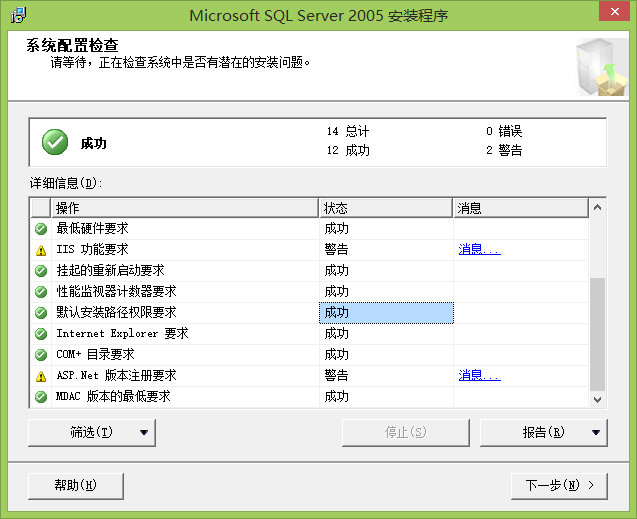Sort by the 消息 column header
Screen dimensions: 637x519
tap(521, 208)
